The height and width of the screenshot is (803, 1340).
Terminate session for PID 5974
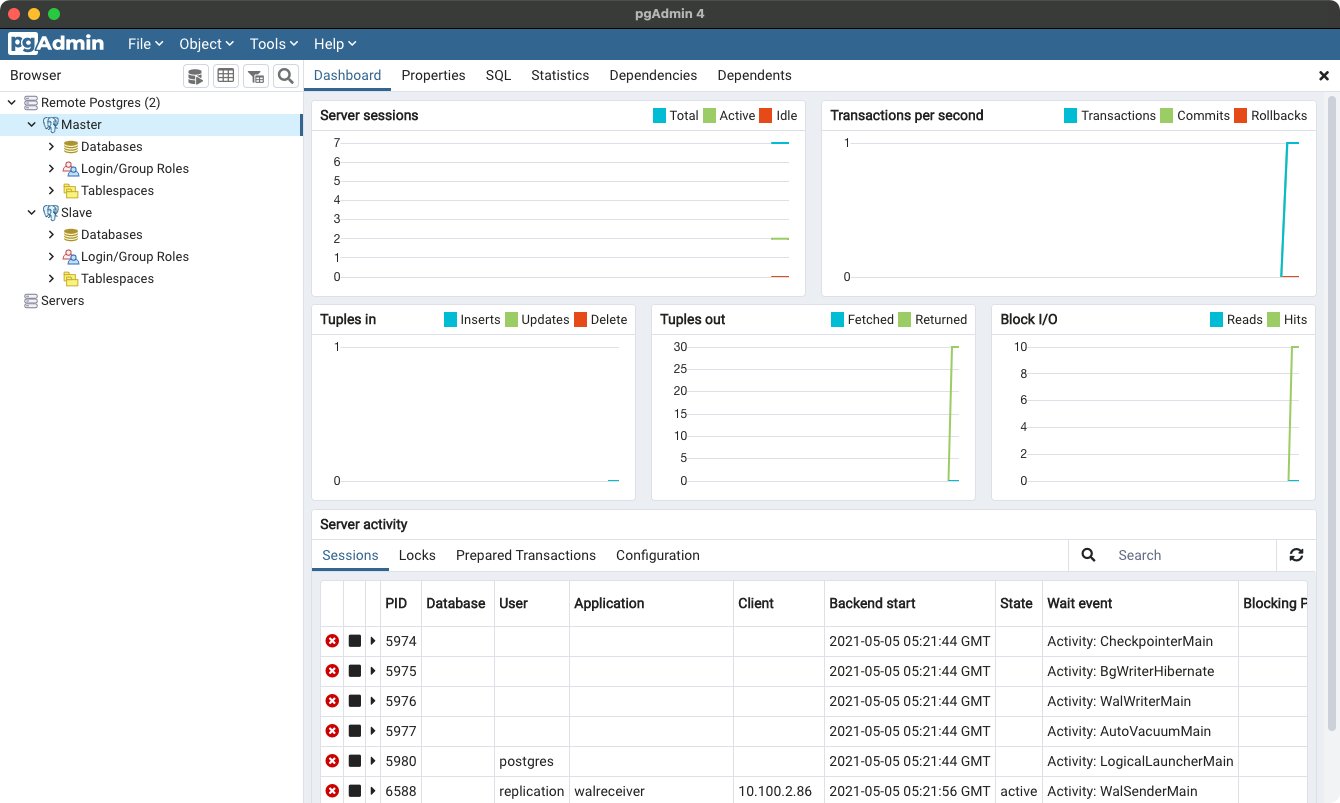coord(332,641)
